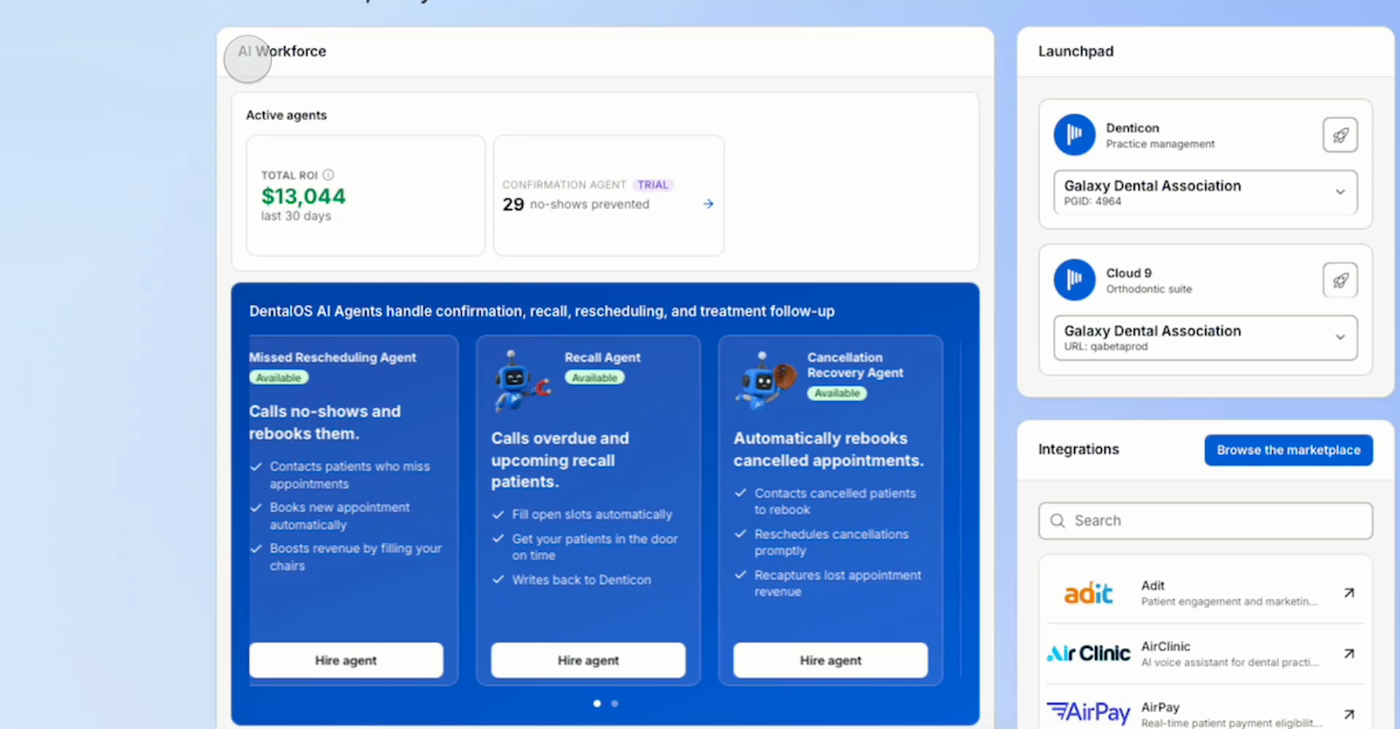Click the 'URL: qabetaprod' text
1400x729 pixels.
tap(1105, 346)
